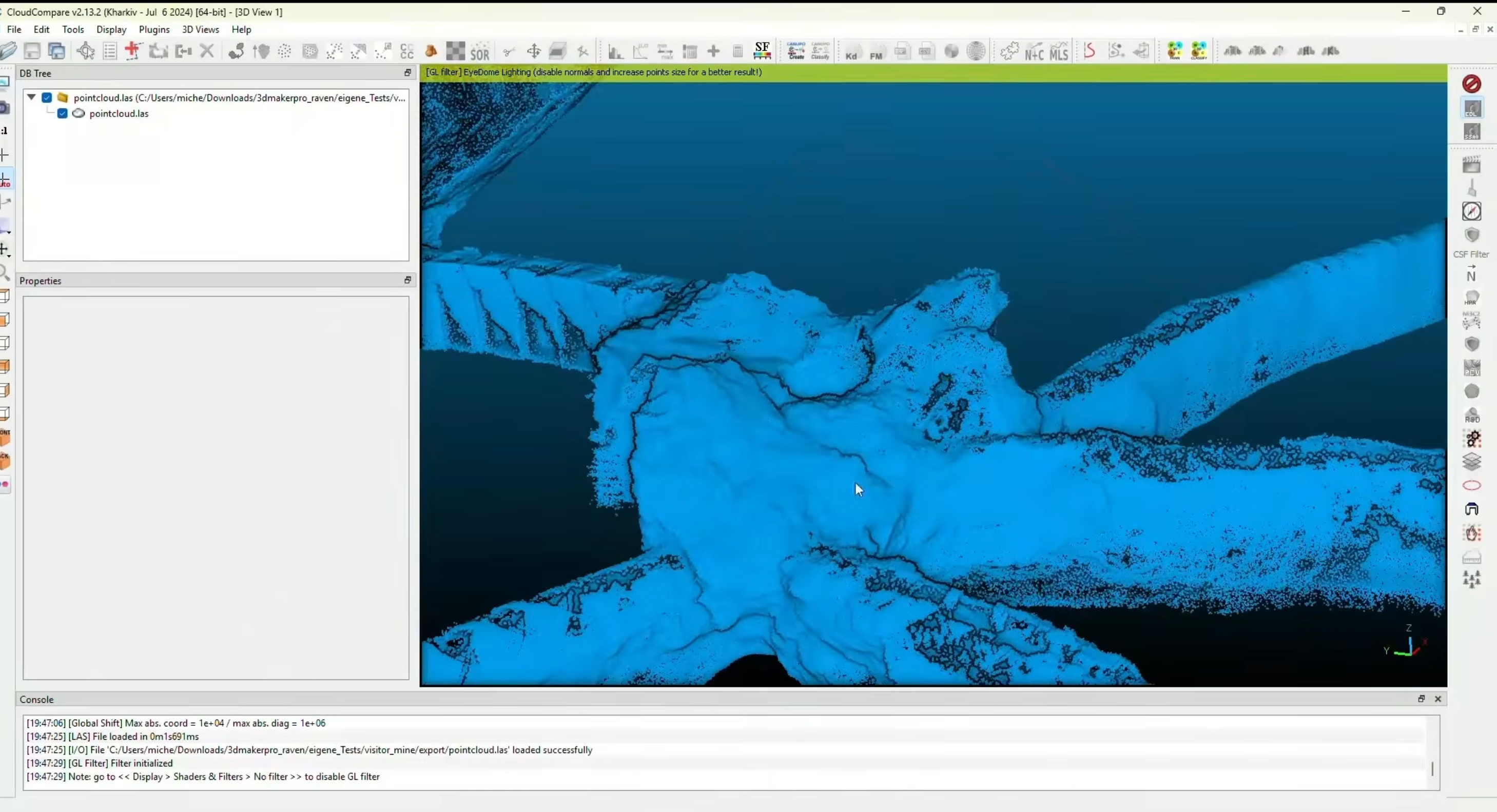Open the point list picking icon

(x=110, y=51)
